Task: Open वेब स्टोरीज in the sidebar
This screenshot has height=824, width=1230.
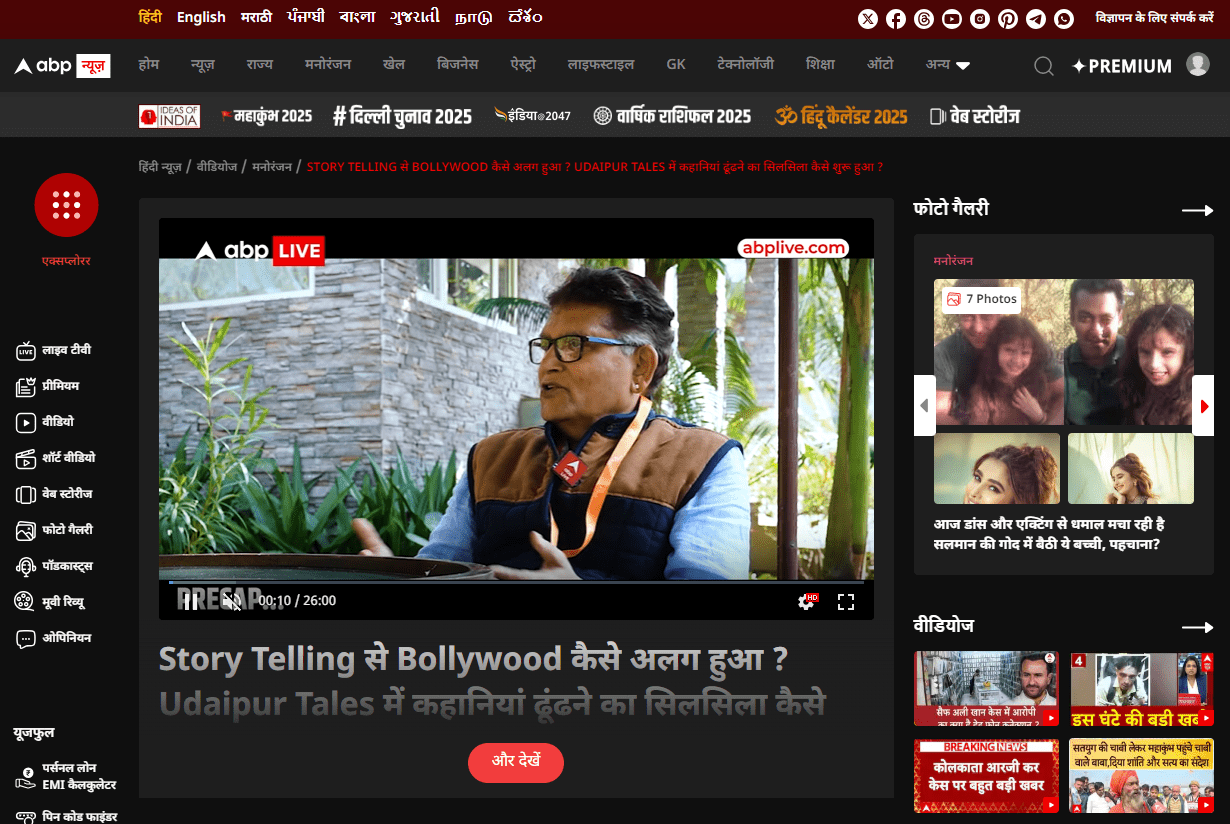Action: click(54, 495)
